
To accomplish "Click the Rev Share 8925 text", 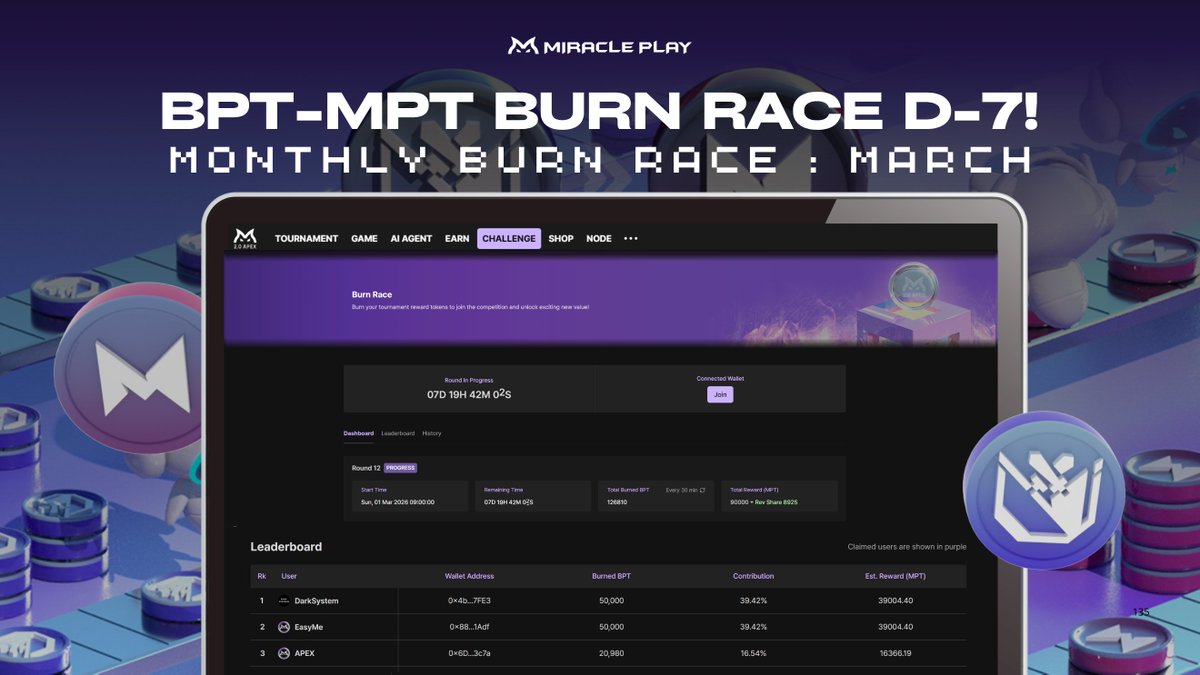I will [778, 502].
